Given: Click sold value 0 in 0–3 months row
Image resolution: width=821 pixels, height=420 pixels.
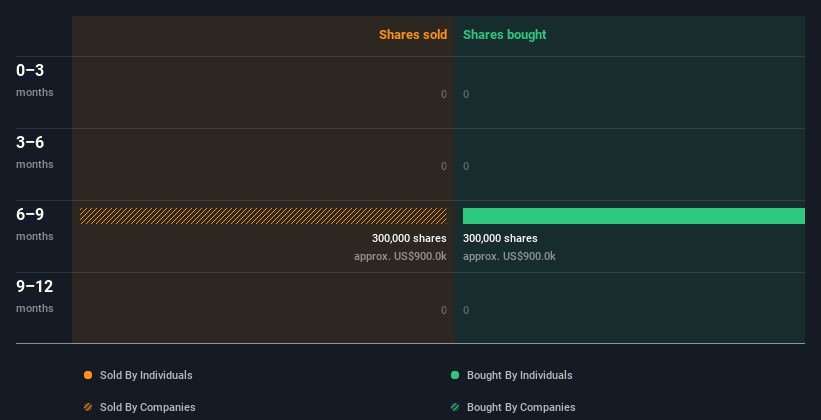Looking at the screenshot, I should click(444, 94).
